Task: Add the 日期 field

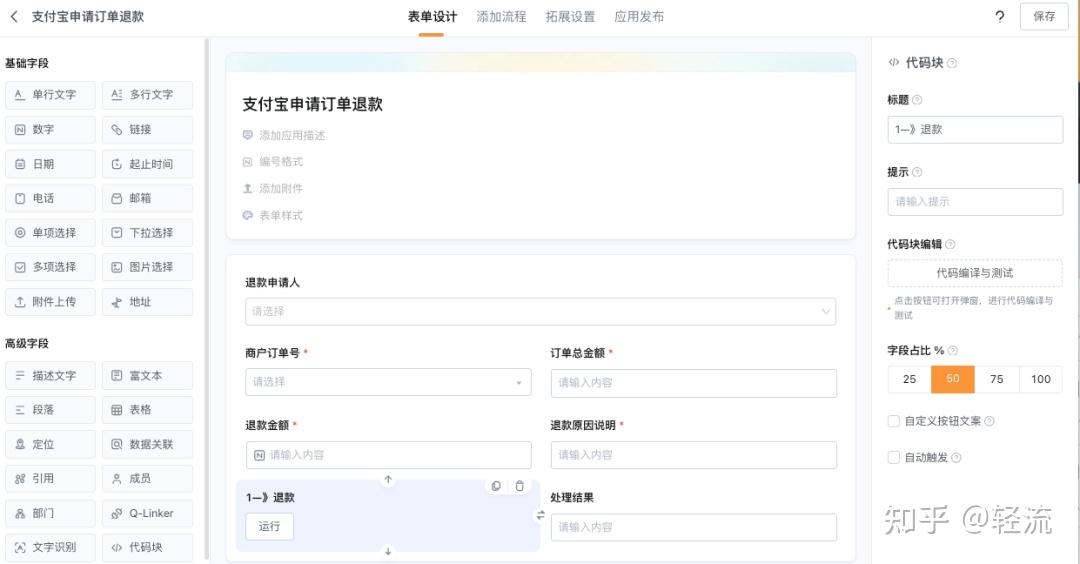Action: tap(50, 164)
